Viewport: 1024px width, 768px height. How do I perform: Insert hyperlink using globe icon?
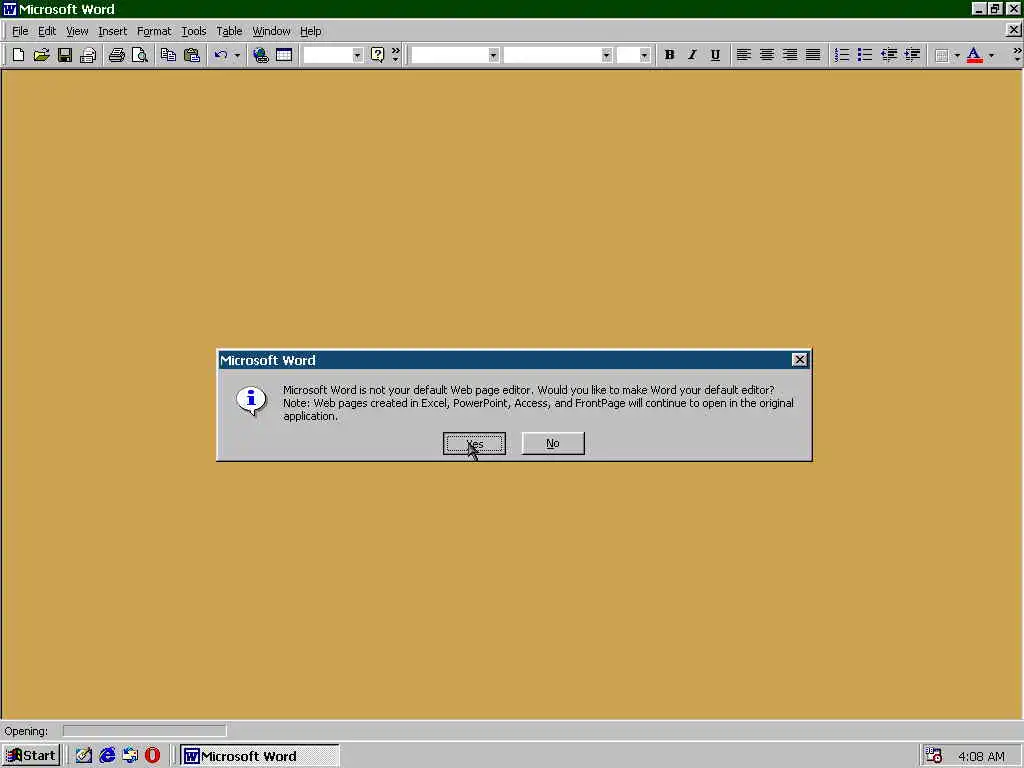(x=261, y=55)
